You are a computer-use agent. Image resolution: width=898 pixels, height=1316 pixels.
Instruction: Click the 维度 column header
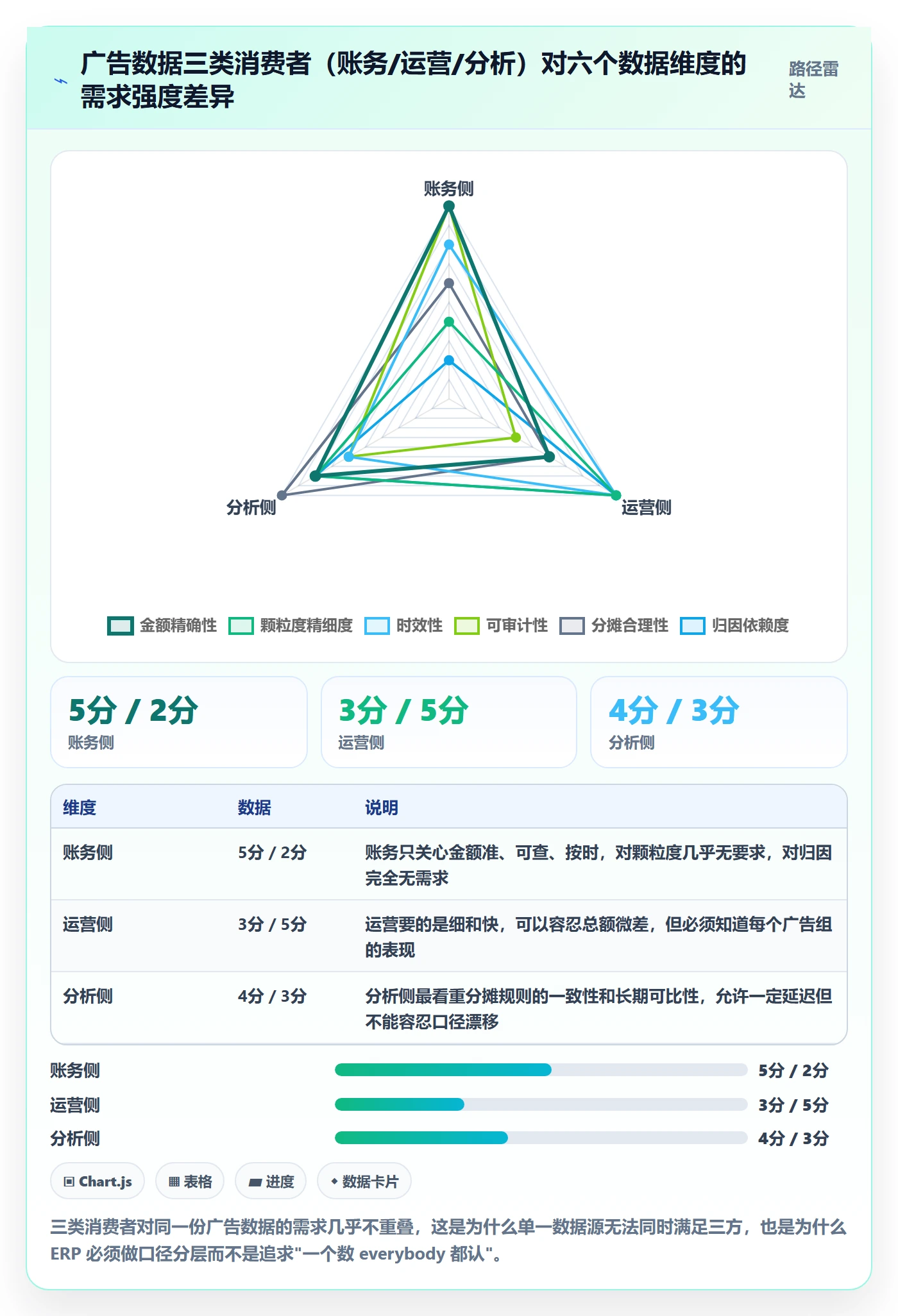(x=80, y=807)
